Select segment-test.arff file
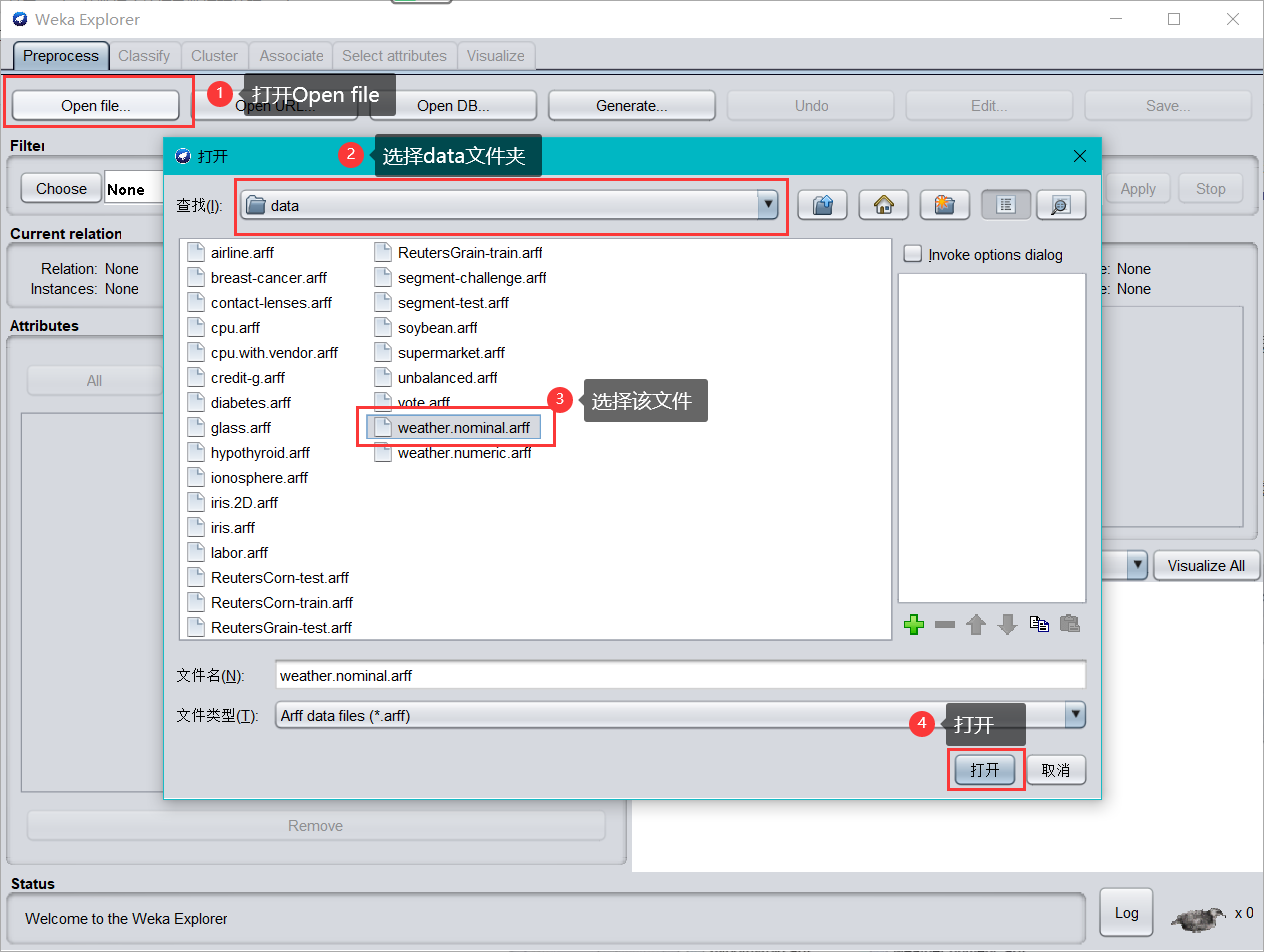The image size is (1264, 952). pyautogui.click(x=442, y=303)
